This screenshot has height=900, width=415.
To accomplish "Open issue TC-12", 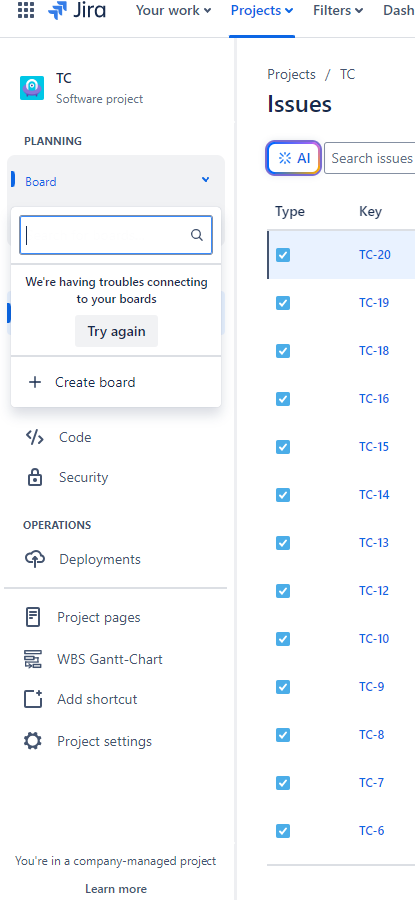I will [x=374, y=591].
